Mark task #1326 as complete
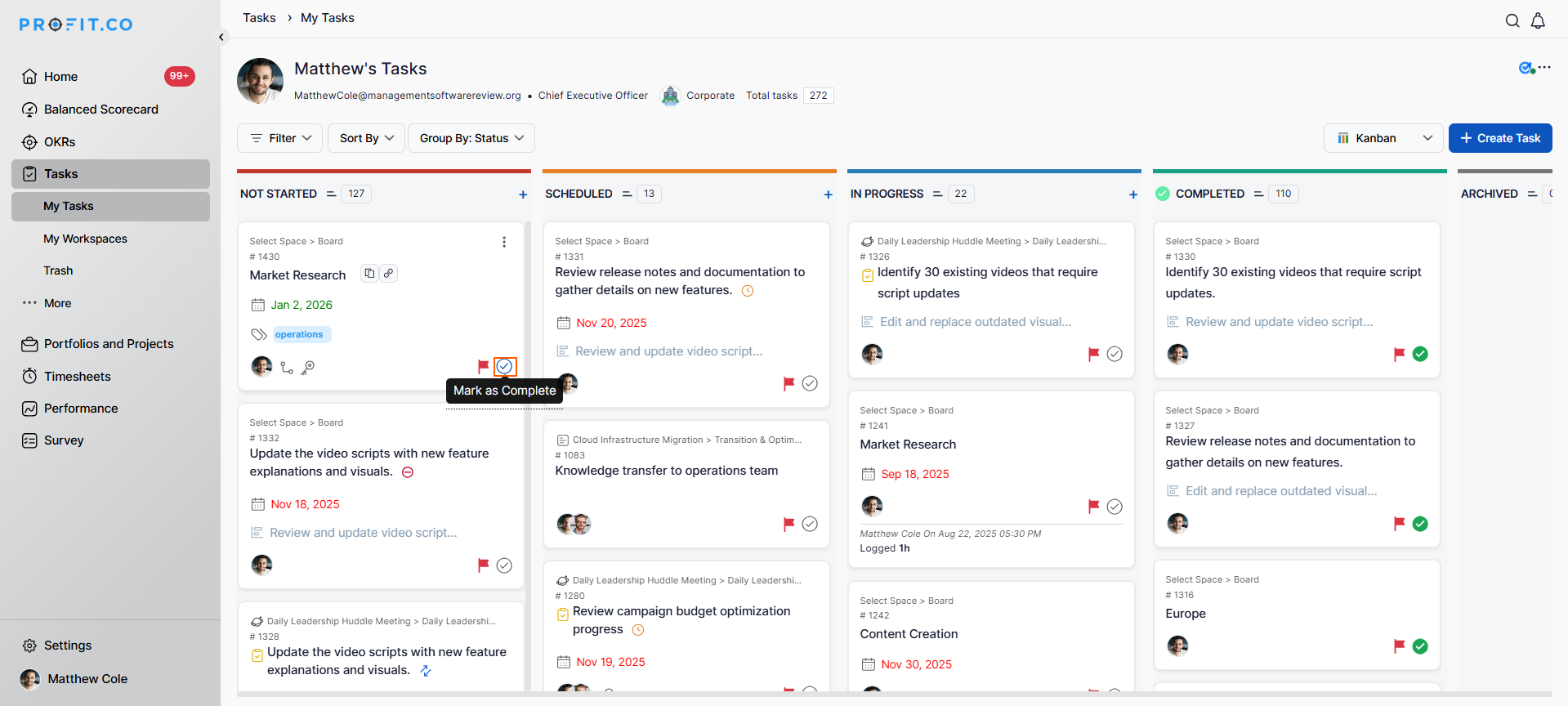This screenshot has height=706, width=1568. click(1115, 354)
